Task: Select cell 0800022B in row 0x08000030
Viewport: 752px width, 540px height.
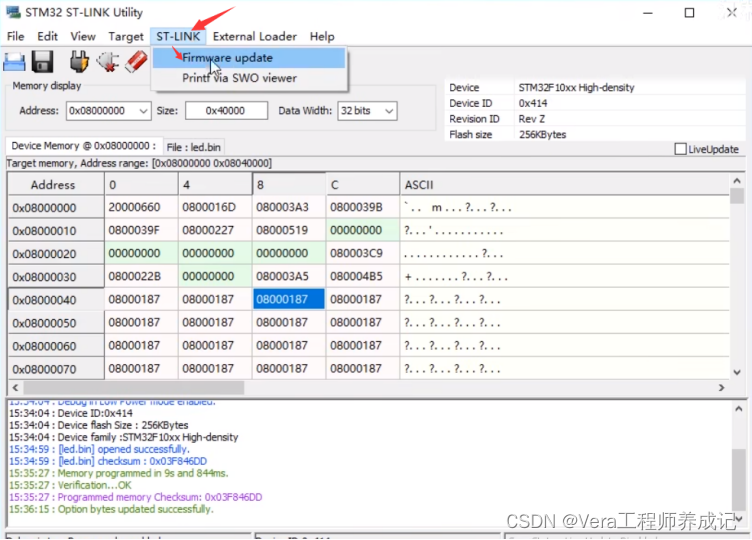Action: (141, 276)
